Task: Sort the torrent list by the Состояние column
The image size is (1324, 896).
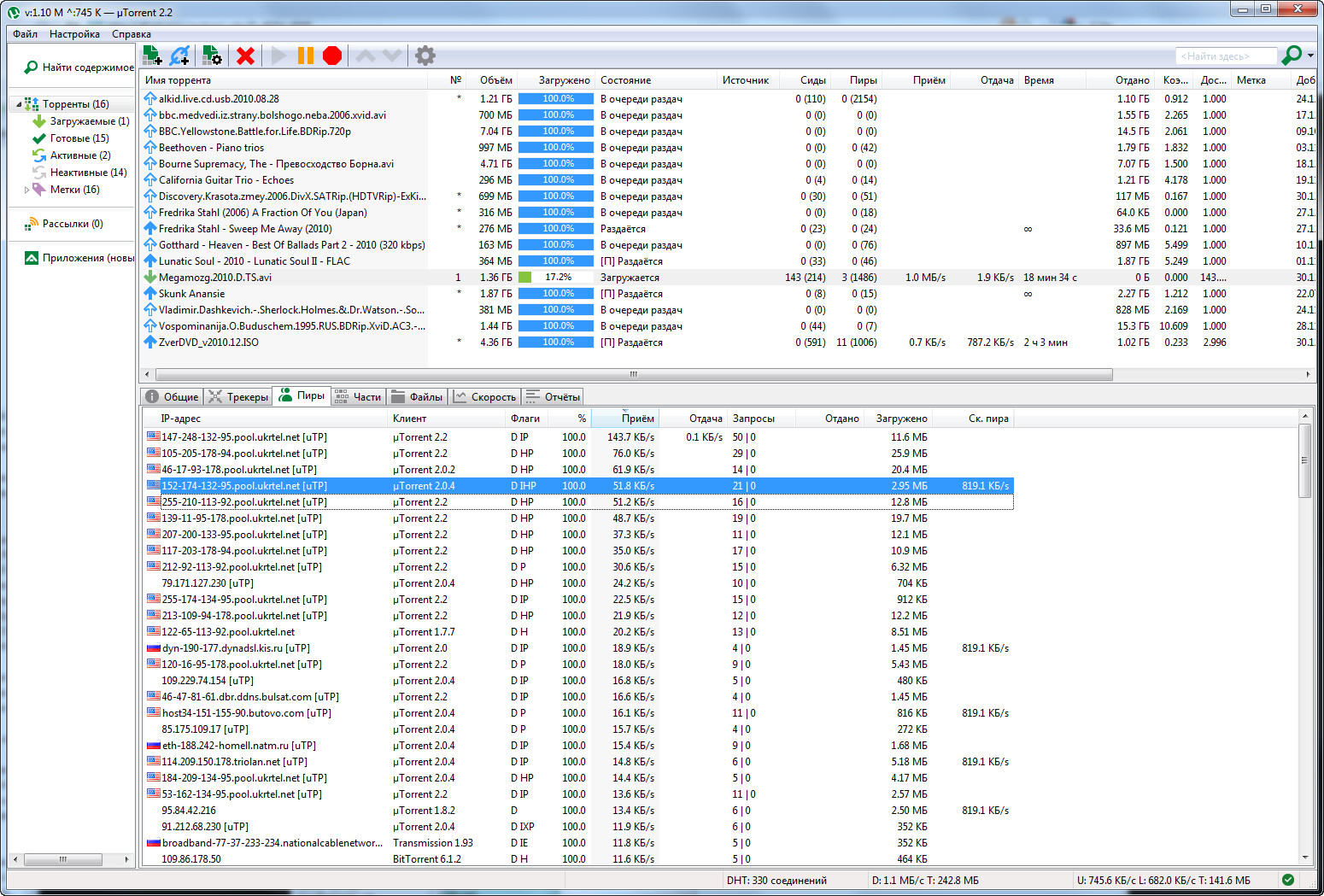Action: (x=625, y=80)
